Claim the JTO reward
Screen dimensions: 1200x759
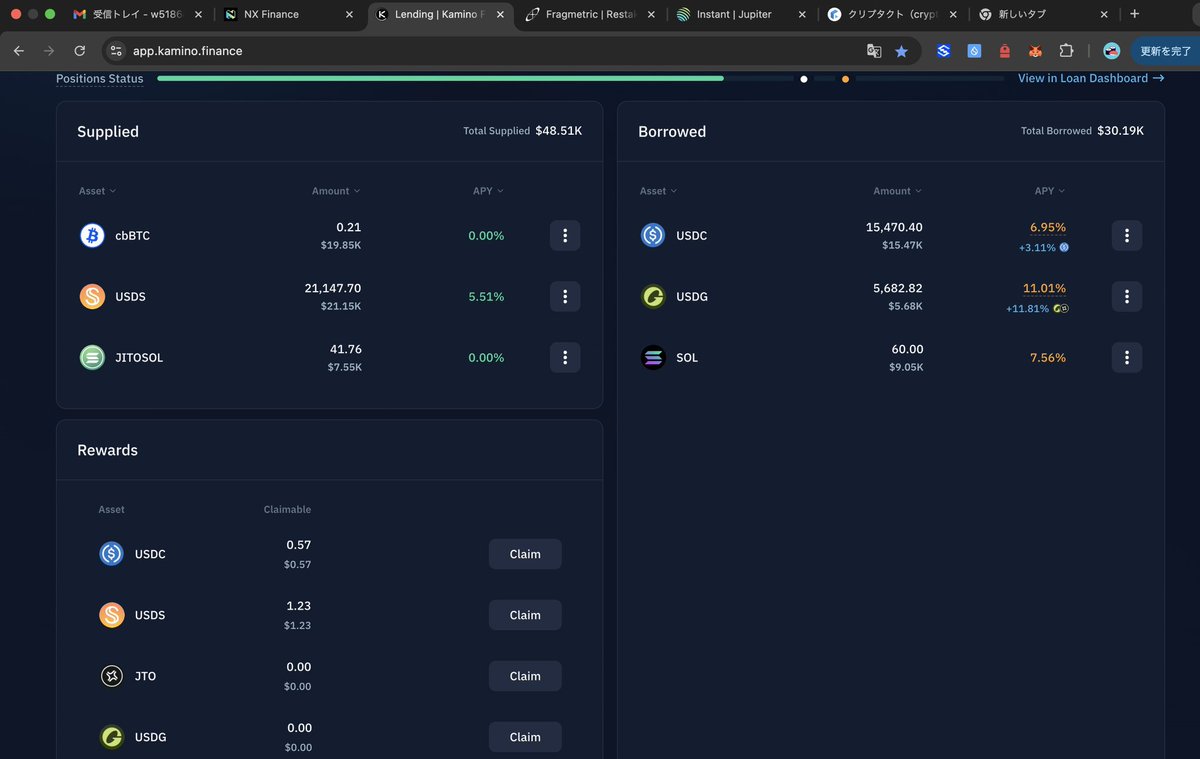[x=525, y=676]
